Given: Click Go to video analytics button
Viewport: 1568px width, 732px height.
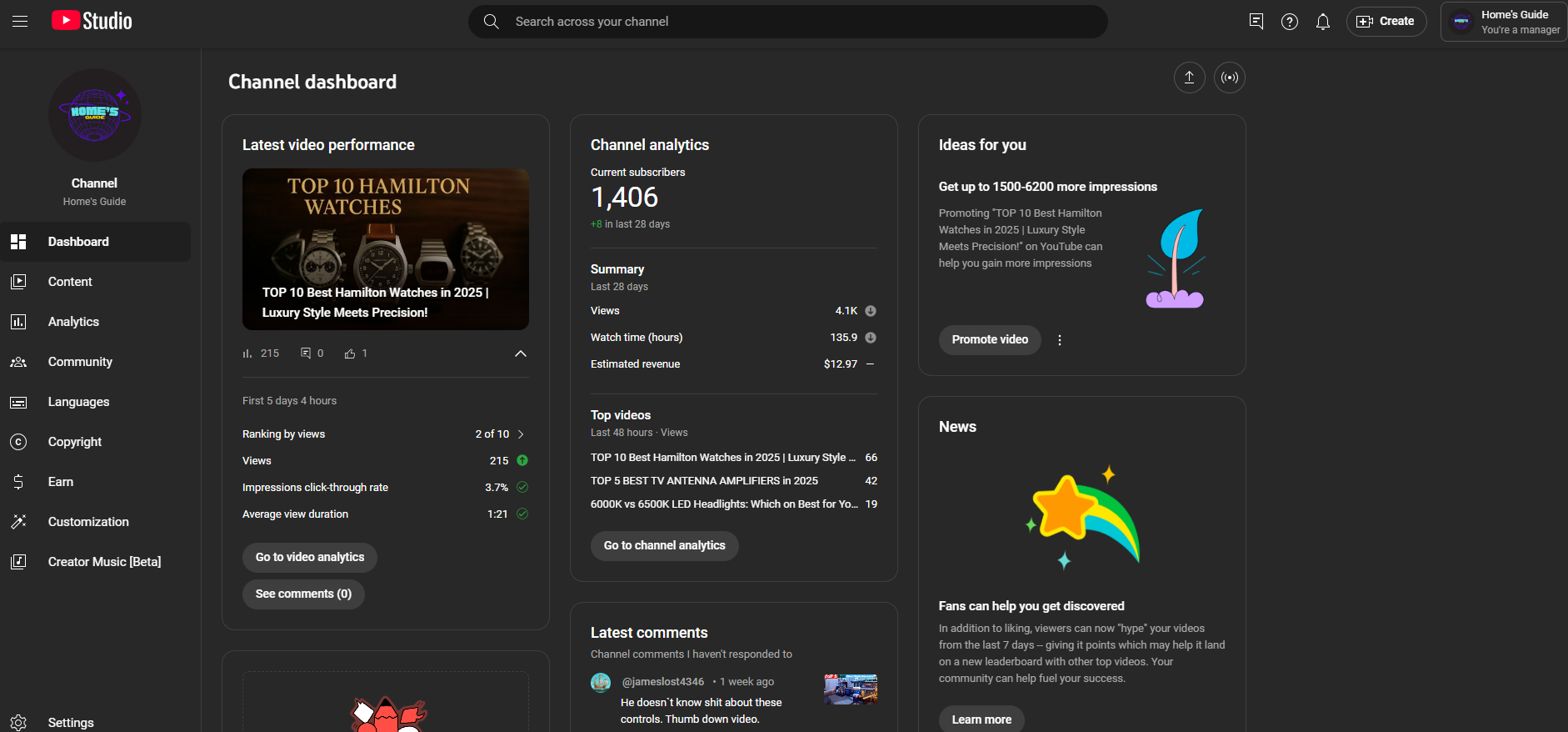Looking at the screenshot, I should [310, 557].
